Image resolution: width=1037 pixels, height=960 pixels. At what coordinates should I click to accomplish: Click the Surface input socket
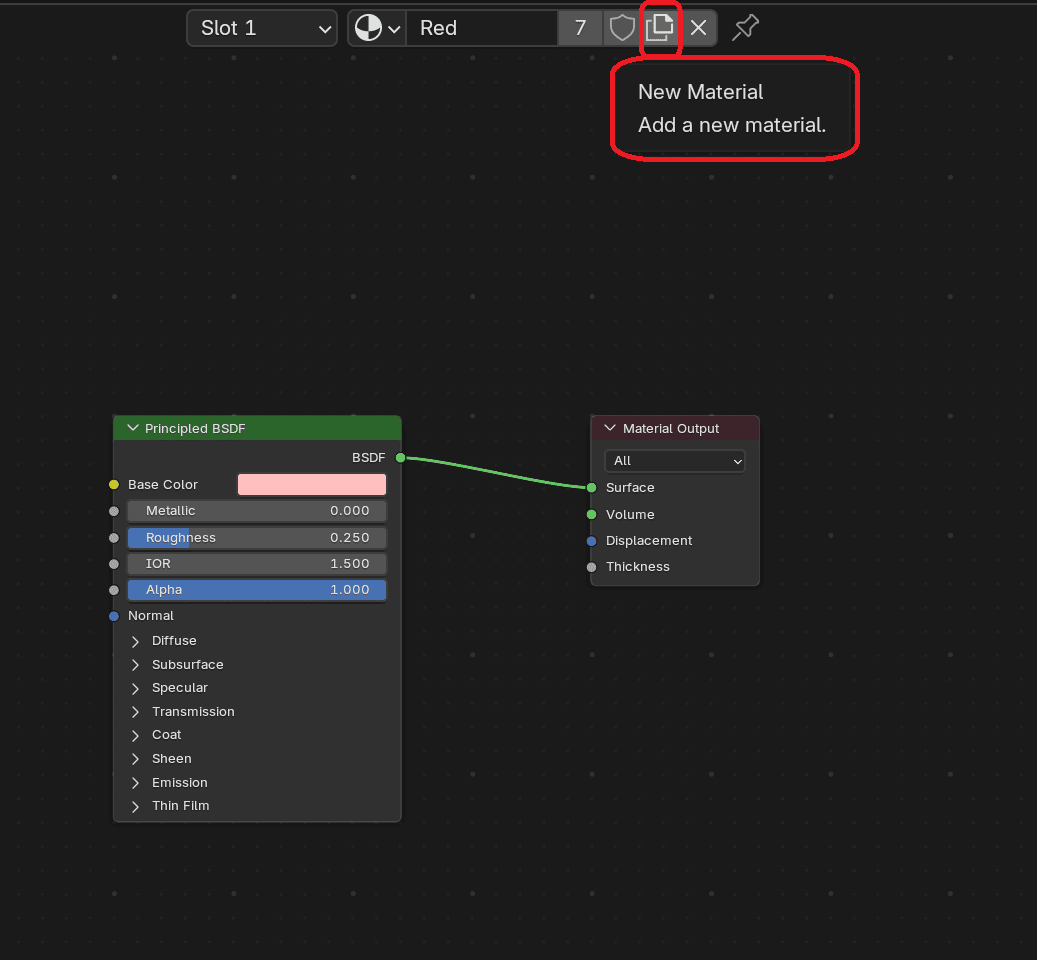591,488
